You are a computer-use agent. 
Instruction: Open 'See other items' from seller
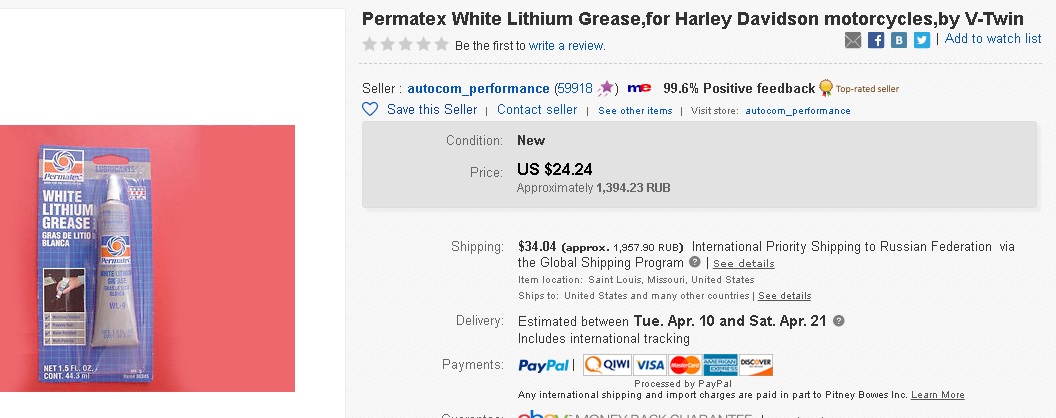point(635,111)
